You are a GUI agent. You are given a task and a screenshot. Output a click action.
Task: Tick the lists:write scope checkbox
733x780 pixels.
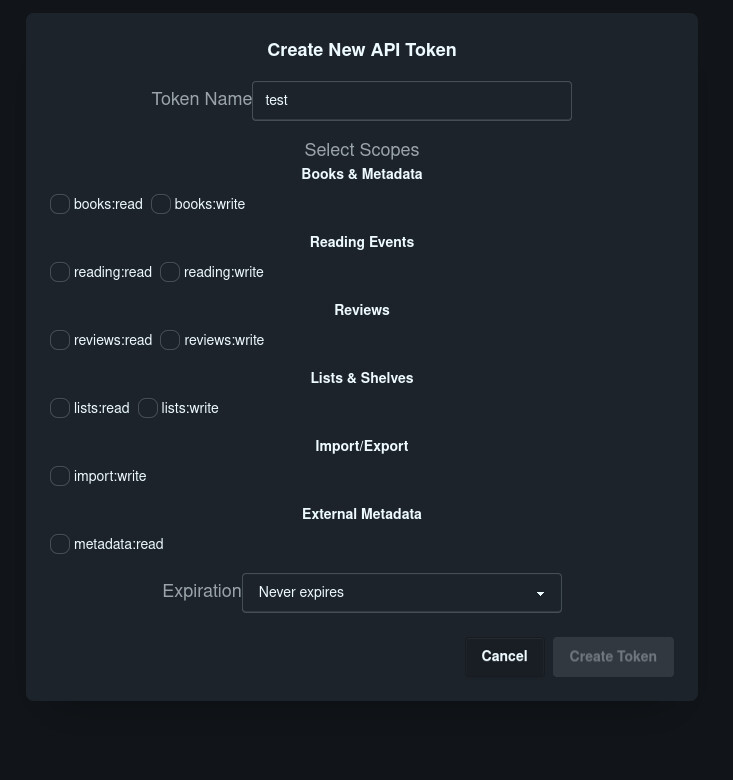(x=148, y=408)
